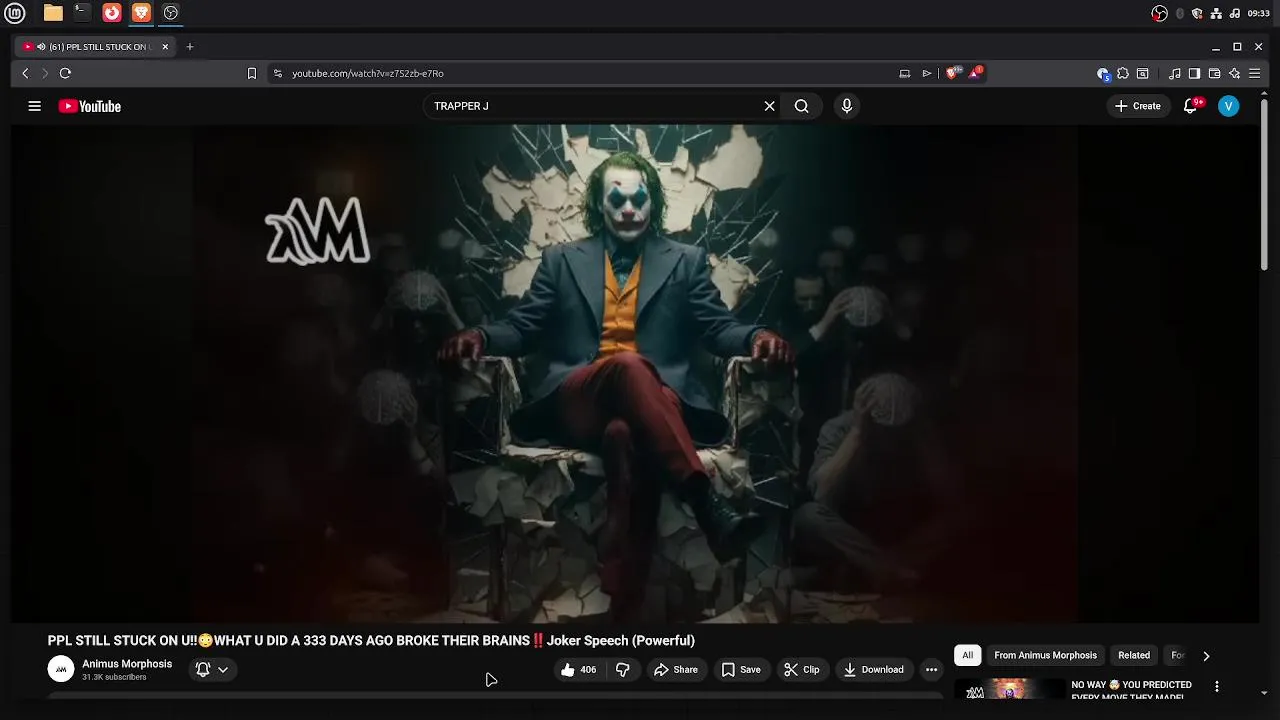Viewport: 1280px width, 720px height.
Task: Clear the search query
Action: pyautogui.click(x=769, y=106)
